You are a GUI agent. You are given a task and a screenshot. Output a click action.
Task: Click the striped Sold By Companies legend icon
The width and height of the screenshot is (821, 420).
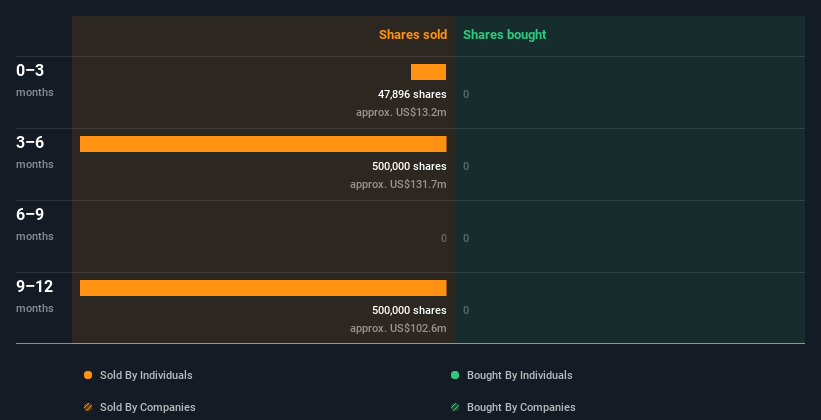88,407
